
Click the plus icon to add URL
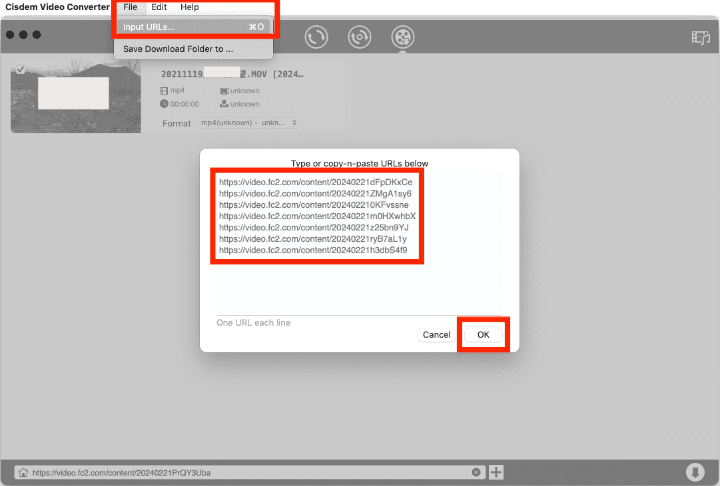click(496, 472)
